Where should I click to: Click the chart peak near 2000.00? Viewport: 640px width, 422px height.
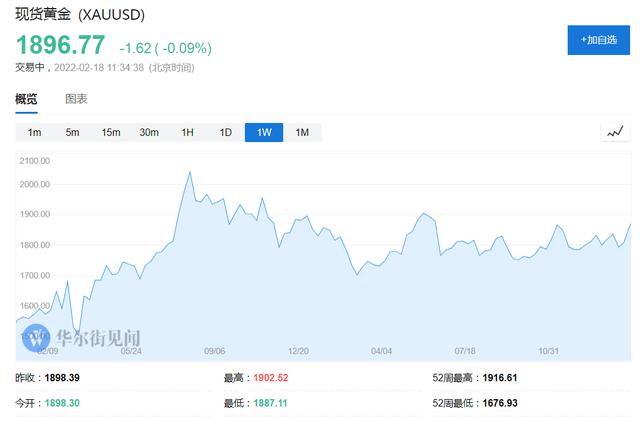(x=190, y=173)
